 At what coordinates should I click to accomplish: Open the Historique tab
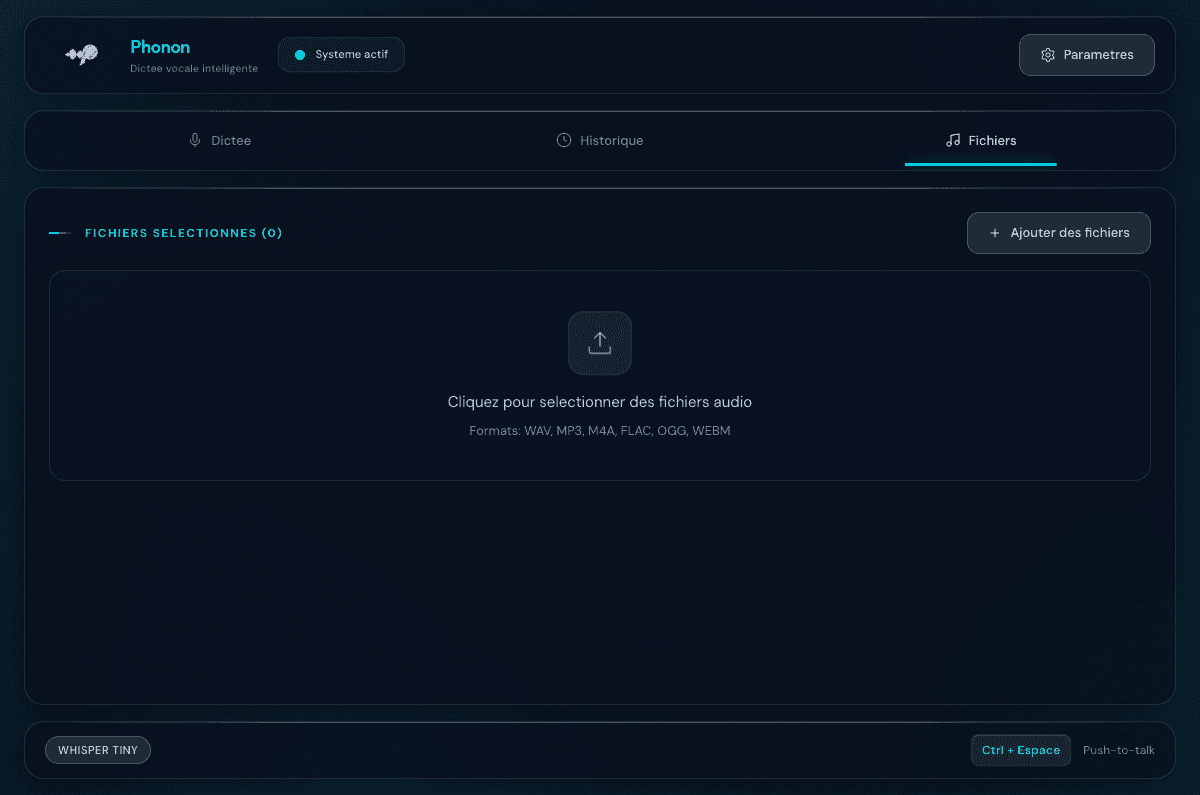[x=600, y=140]
